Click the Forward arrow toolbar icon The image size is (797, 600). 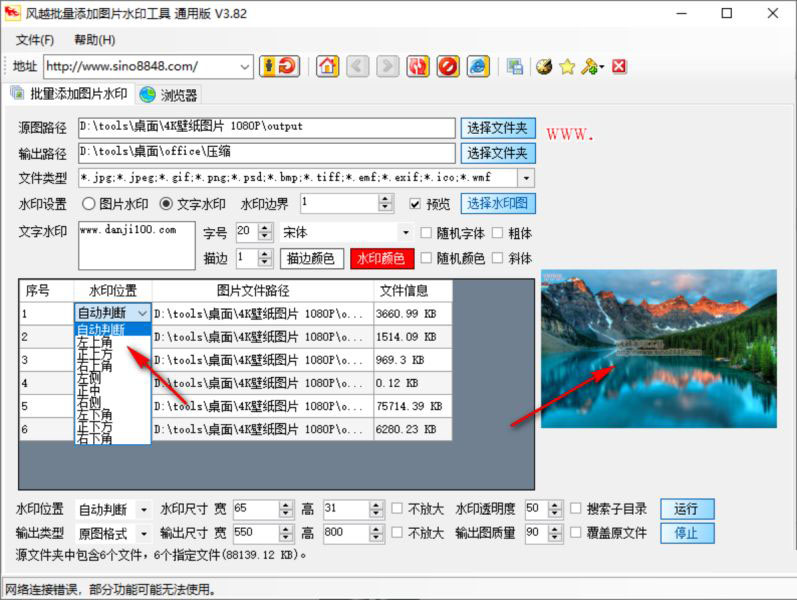388,67
